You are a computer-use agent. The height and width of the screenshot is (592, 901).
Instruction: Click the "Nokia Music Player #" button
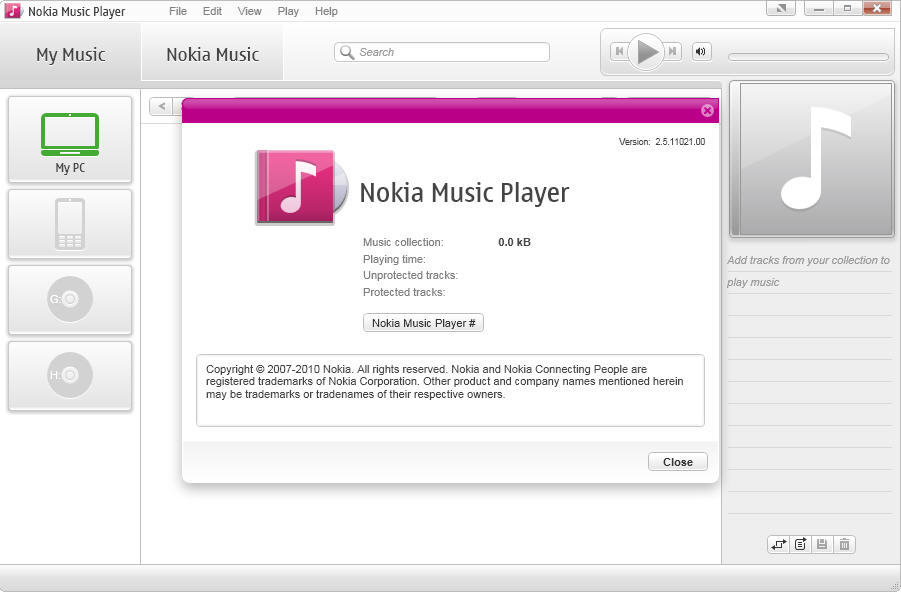coord(423,323)
